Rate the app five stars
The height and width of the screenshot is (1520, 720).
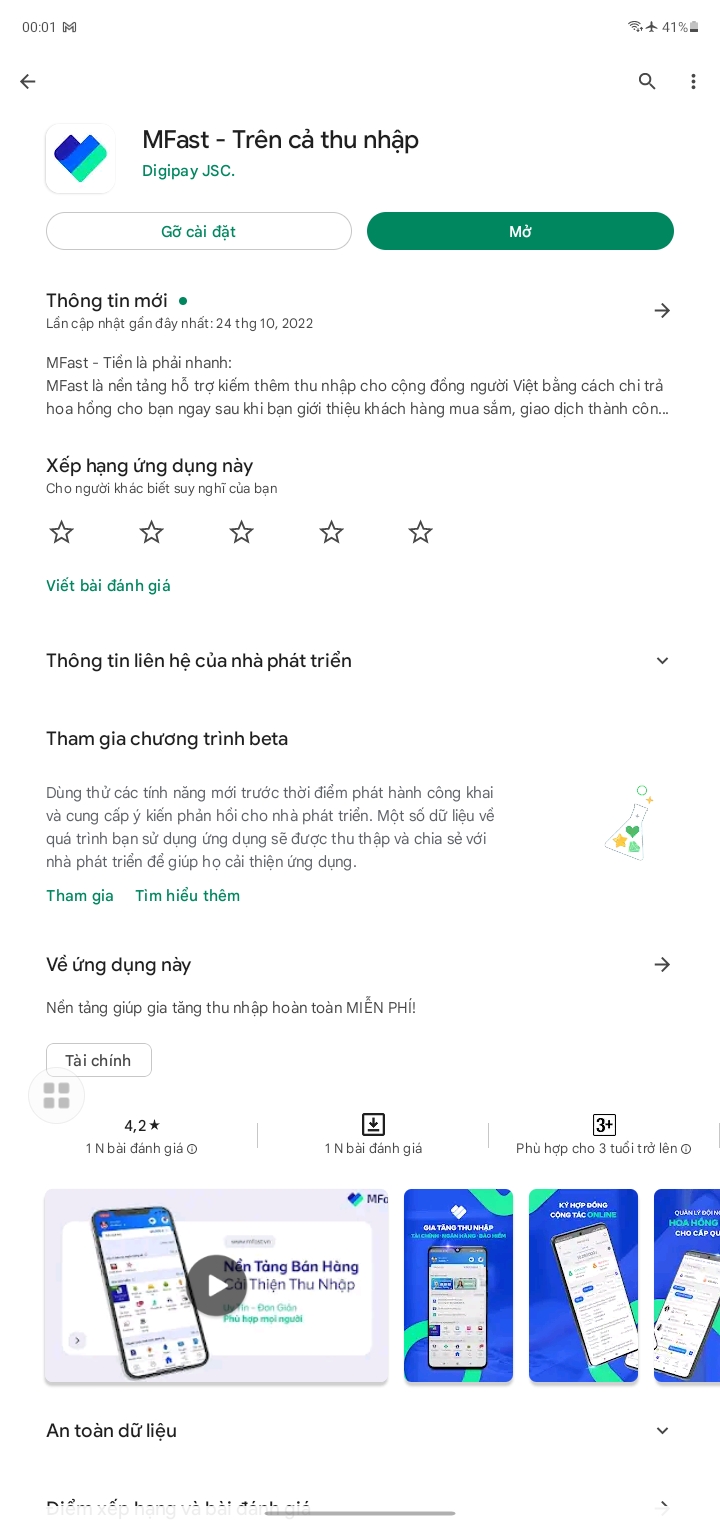(420, 532)
